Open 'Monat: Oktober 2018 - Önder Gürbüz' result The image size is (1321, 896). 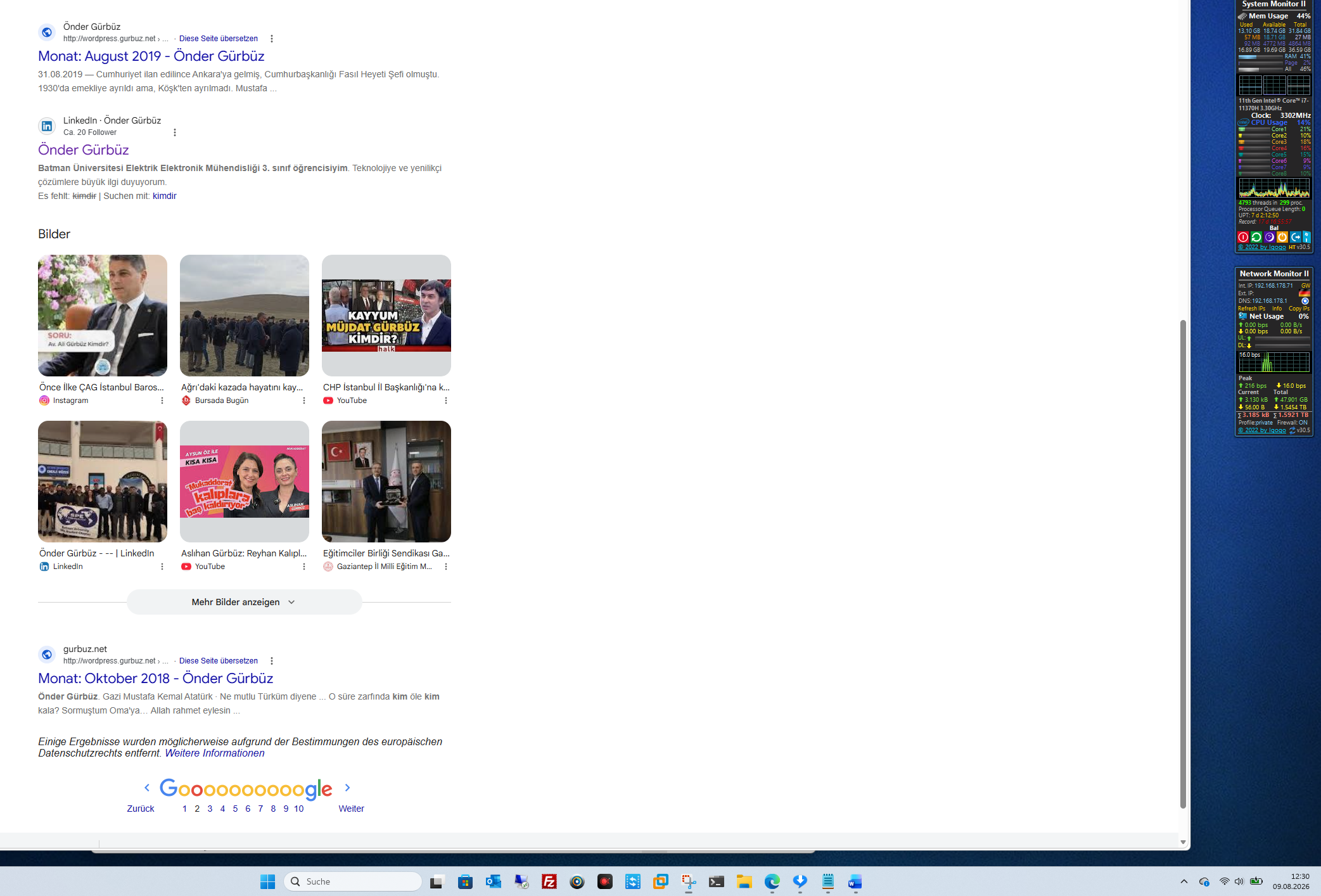156,678
